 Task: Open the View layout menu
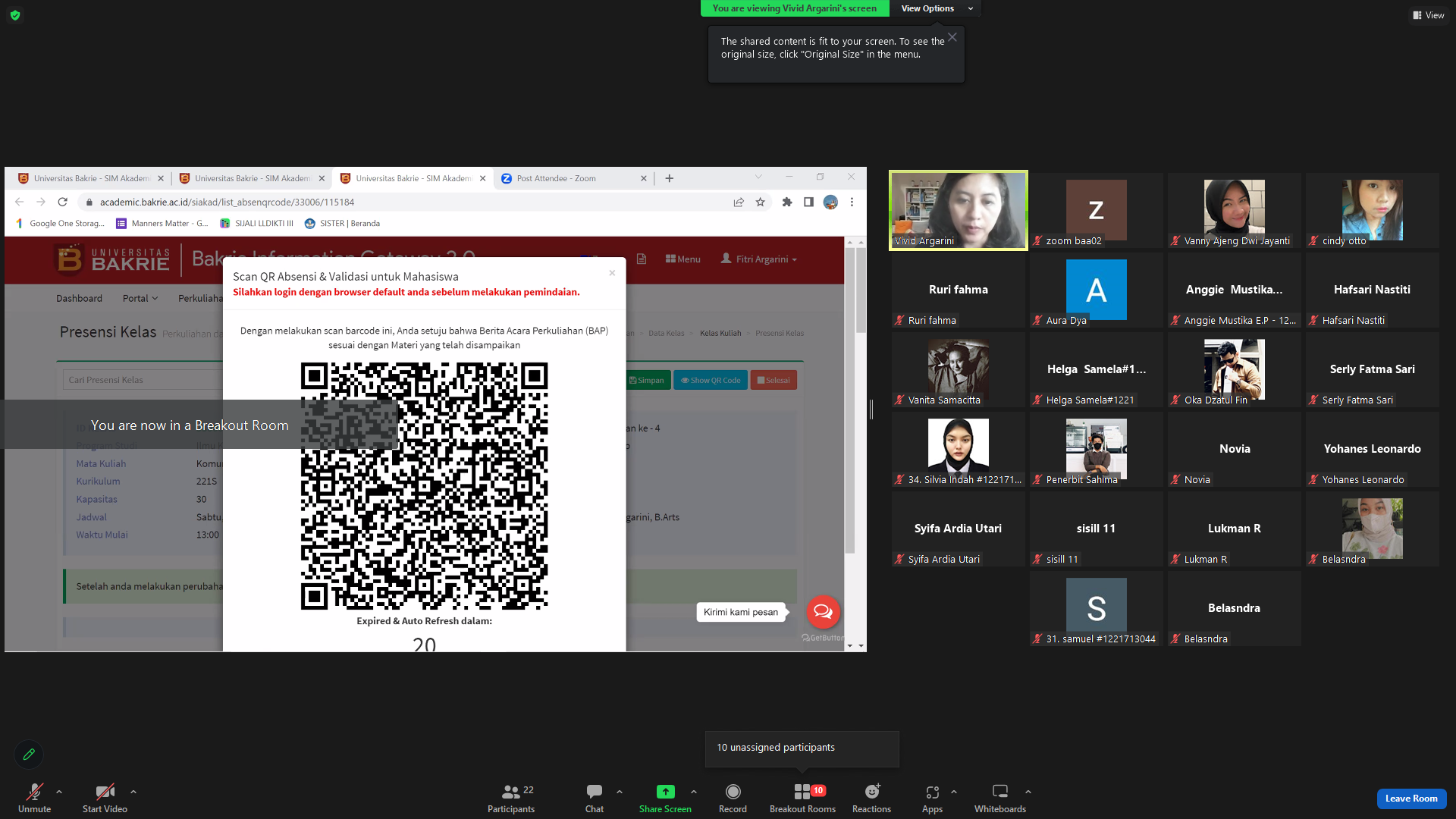coord(1428,15)
